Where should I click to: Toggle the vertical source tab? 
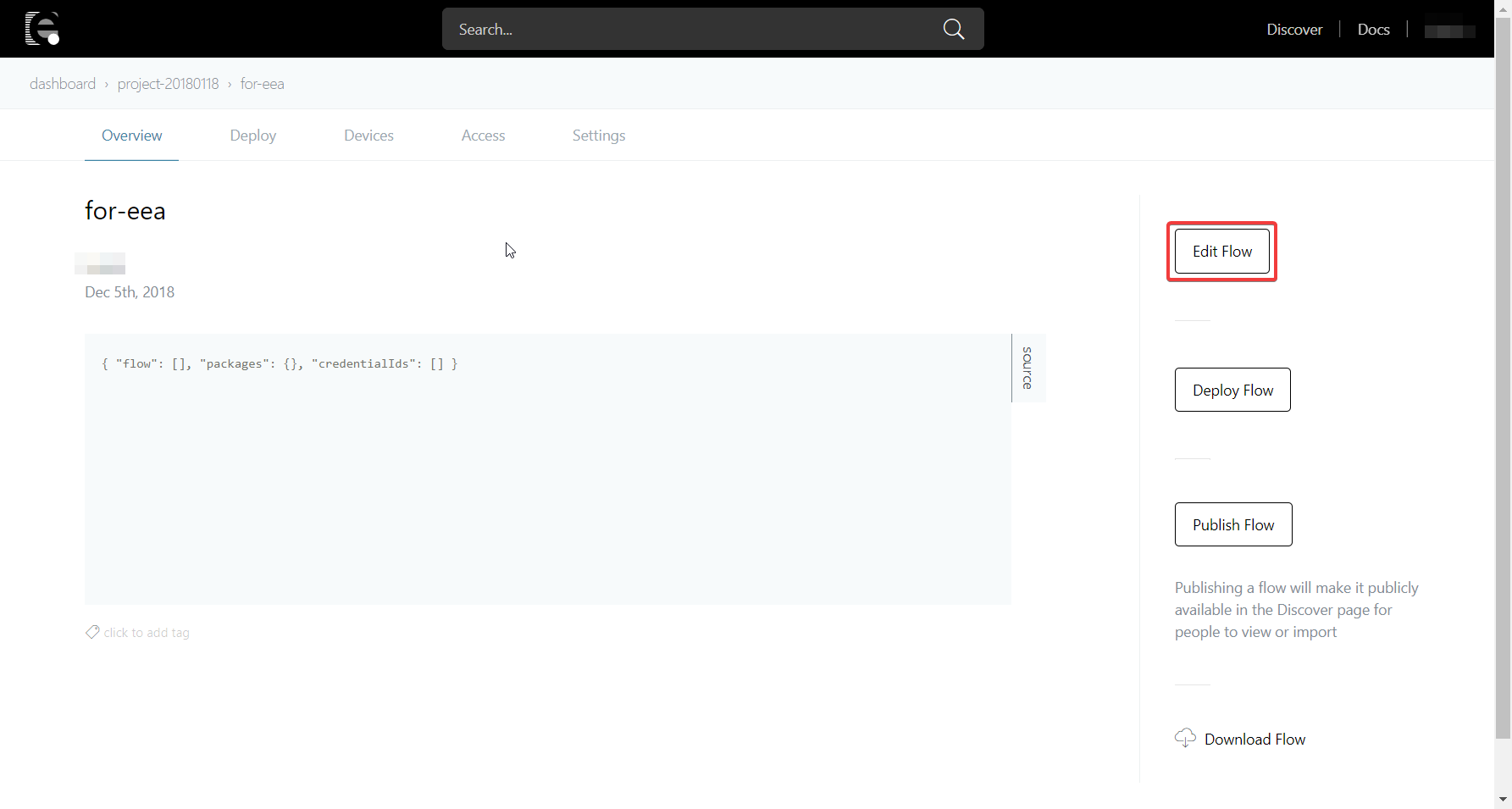tap(1027, 368)
